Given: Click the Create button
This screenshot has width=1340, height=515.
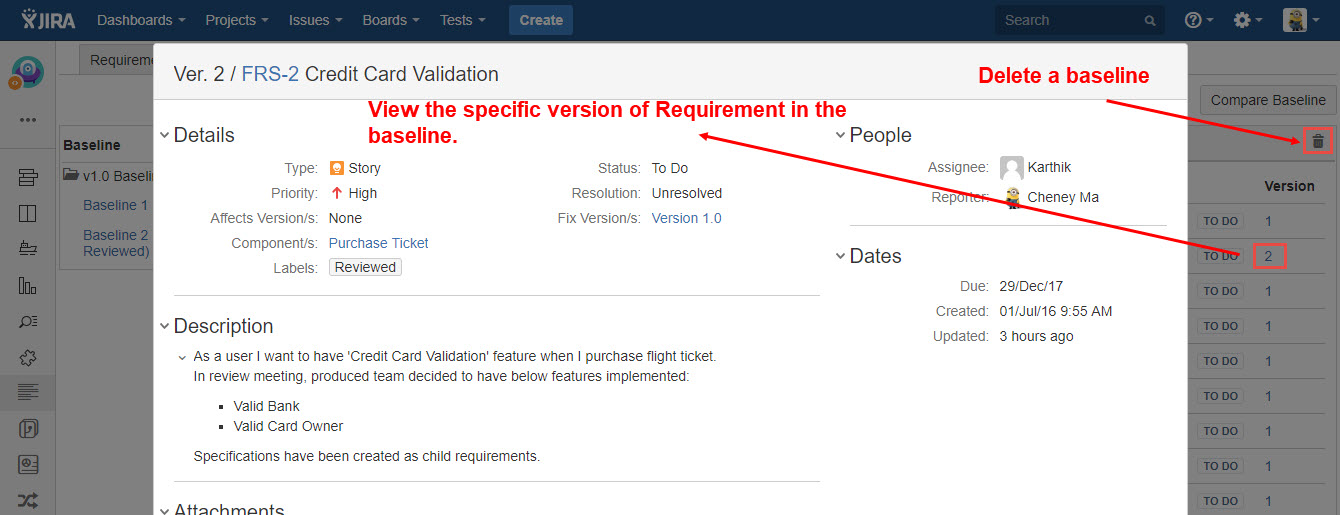Looking at the screenshot, I should pos(541,20).
